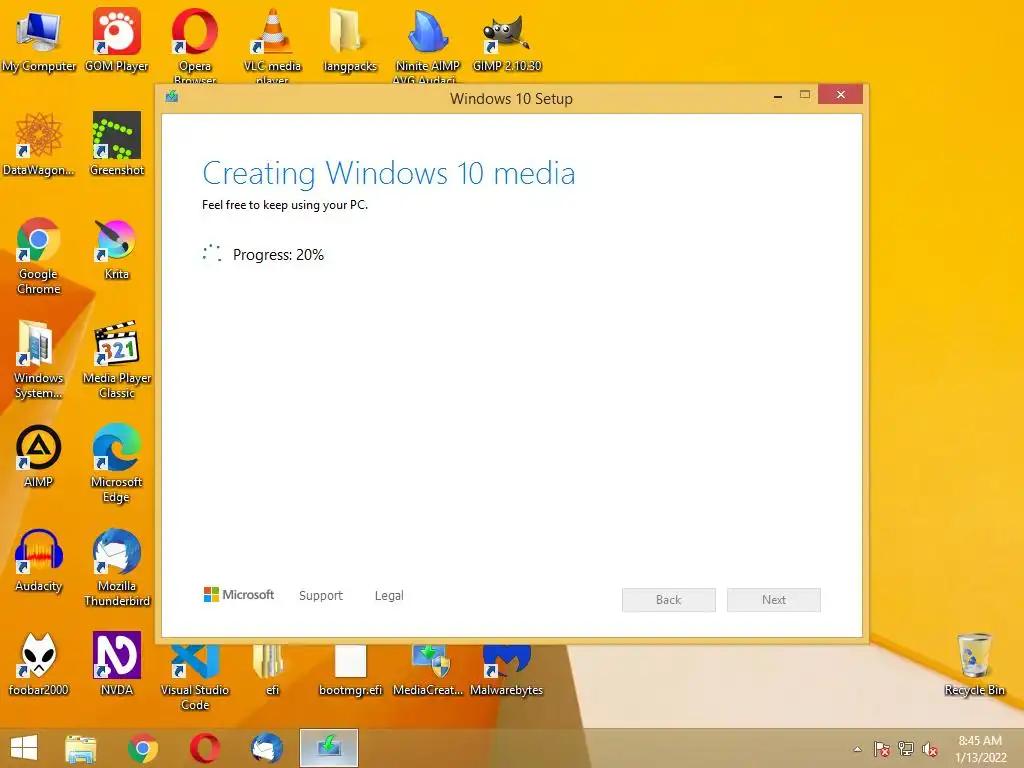Select Ninite AIMP AVG installer icon
This screenshot has width=1024, height=768.
(x=428, y=44)
